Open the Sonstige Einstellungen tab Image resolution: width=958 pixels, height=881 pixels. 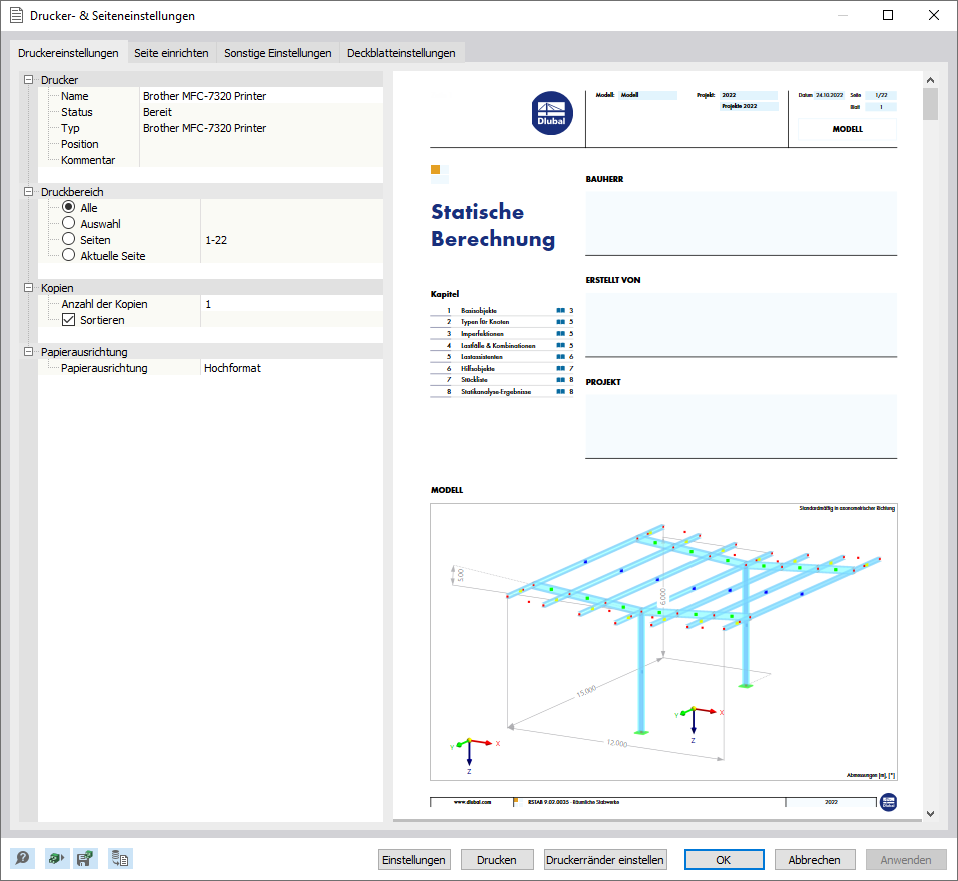click(277, 53)
